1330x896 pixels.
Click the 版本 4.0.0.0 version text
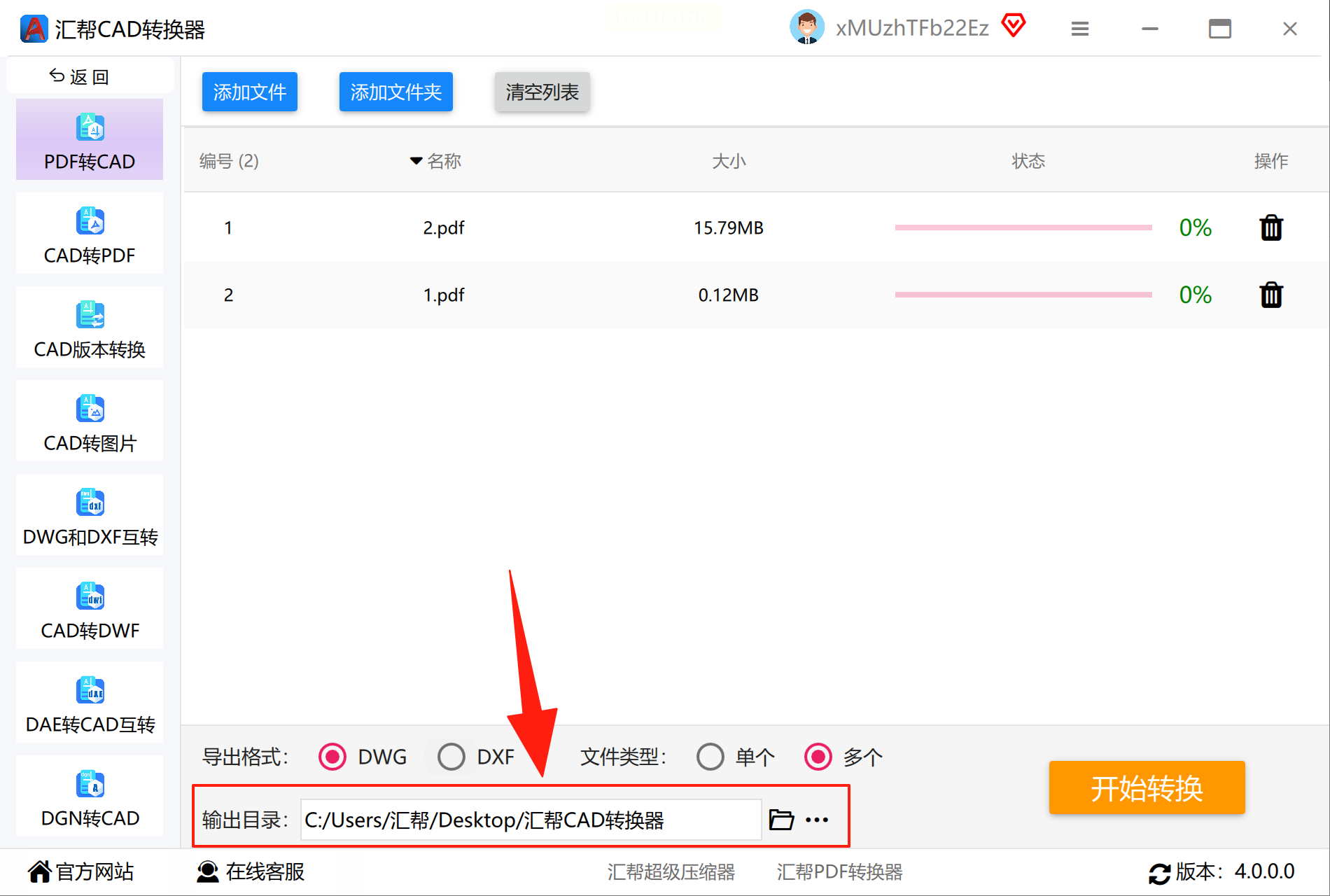click(x=1235, y=871)
